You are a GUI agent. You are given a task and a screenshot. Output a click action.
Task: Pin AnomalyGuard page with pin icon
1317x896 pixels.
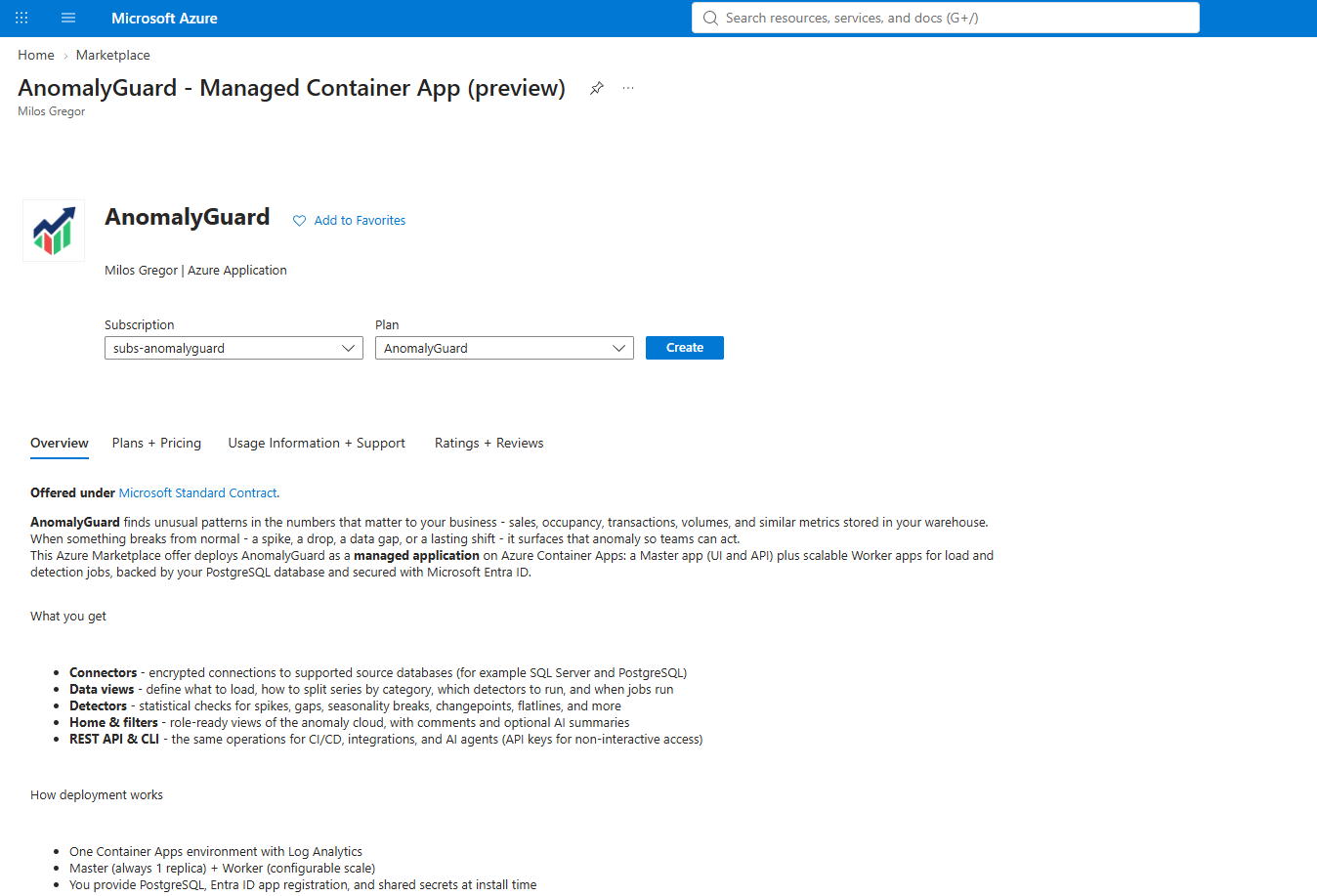coord(596,88)
